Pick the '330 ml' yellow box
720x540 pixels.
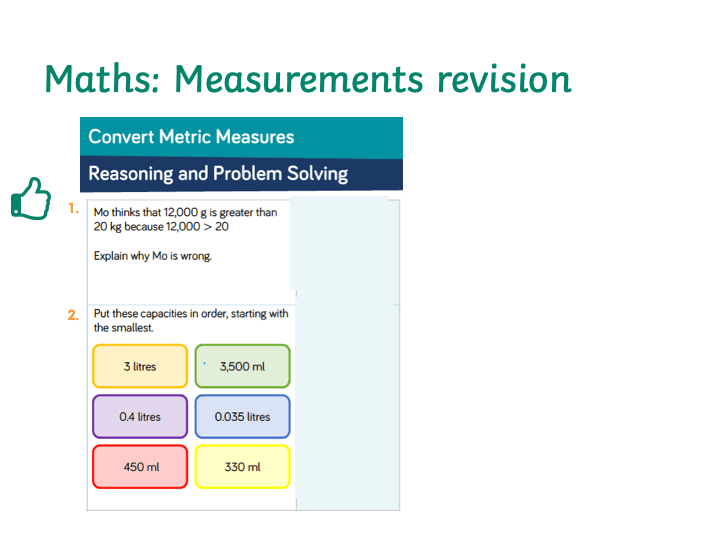[242, 467]
